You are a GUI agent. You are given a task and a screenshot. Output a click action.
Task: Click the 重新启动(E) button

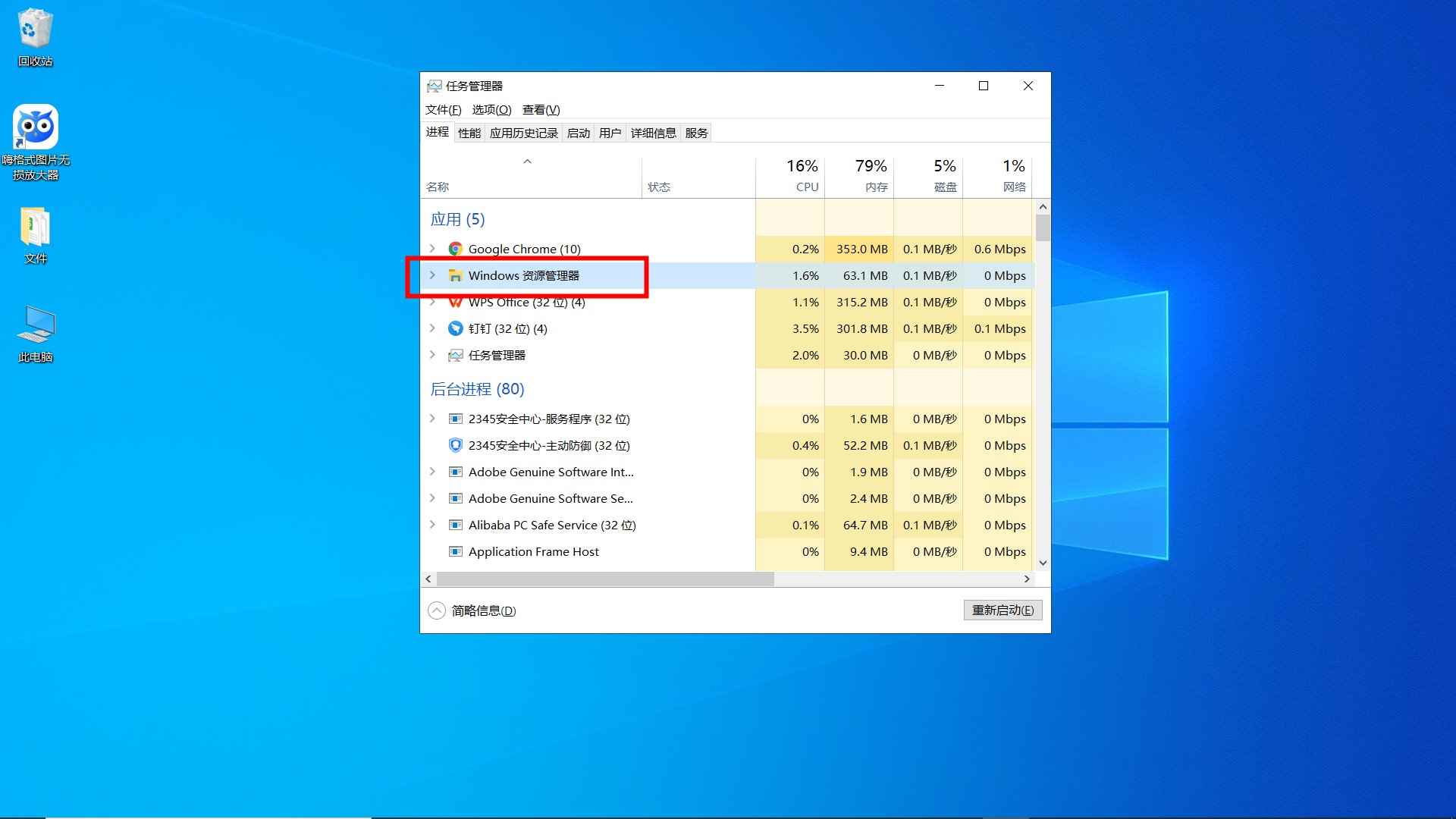tap(1003, 610)
